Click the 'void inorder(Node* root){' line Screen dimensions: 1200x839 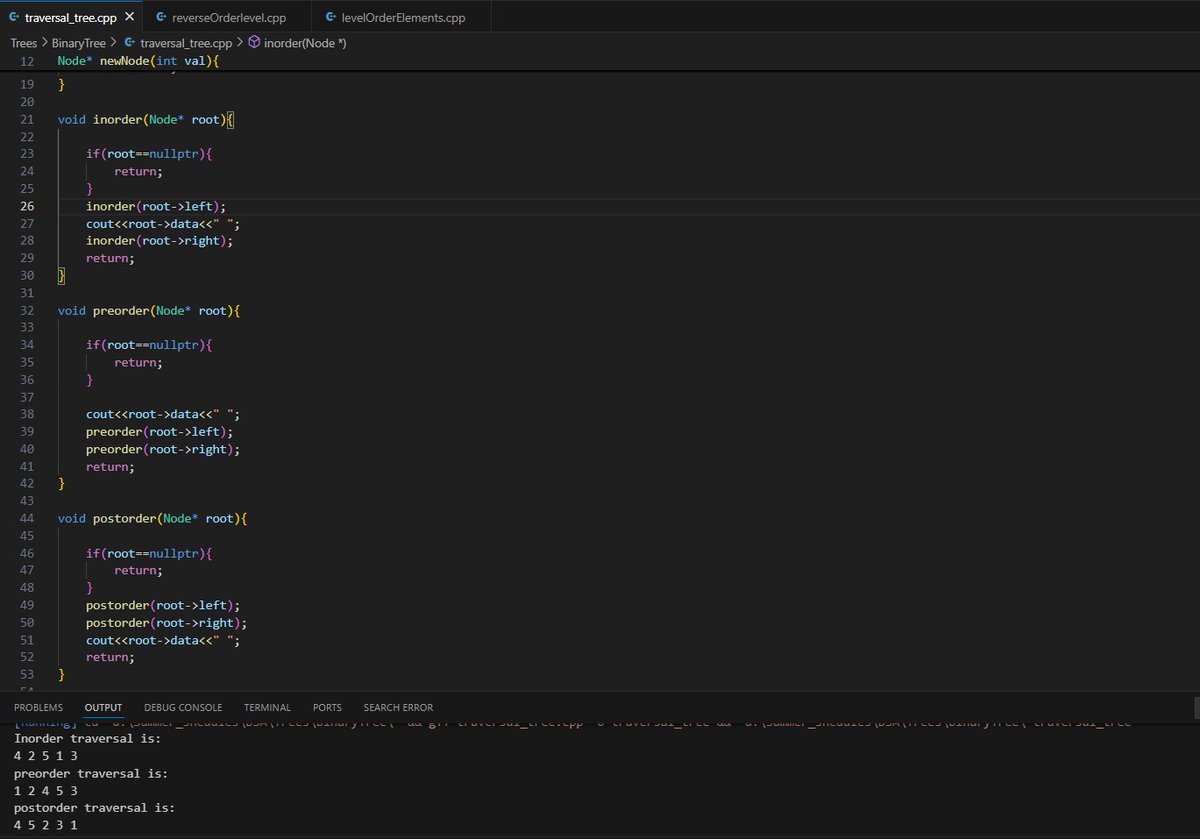click(x=146, y=119)
